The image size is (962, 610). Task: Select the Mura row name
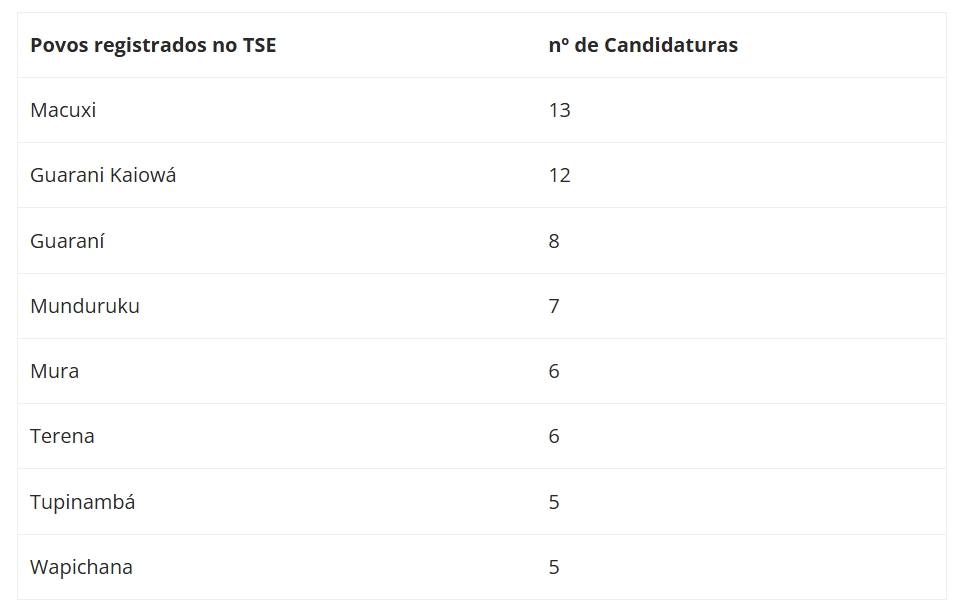click(x=55, y=371)
